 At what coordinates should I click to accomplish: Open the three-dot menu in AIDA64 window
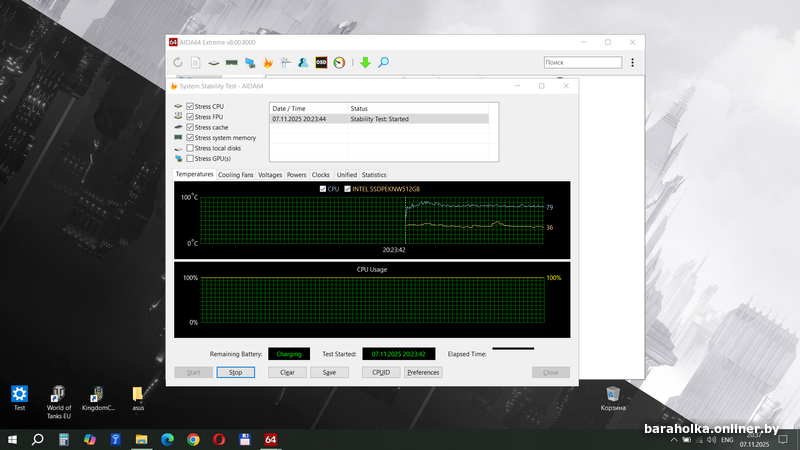(x=632, y=62)
